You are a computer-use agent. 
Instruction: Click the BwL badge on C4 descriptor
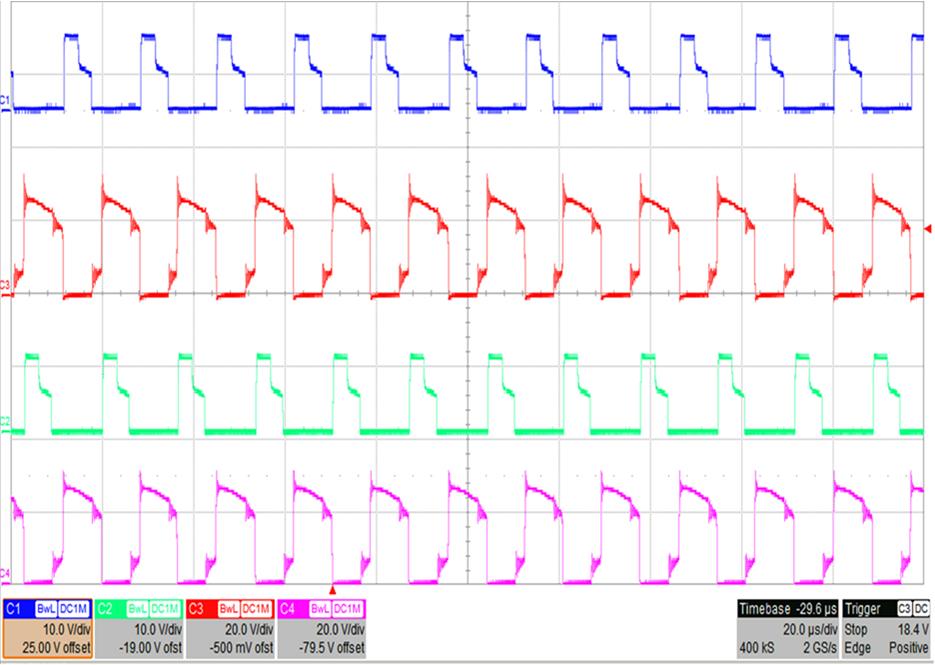[320, 608]
